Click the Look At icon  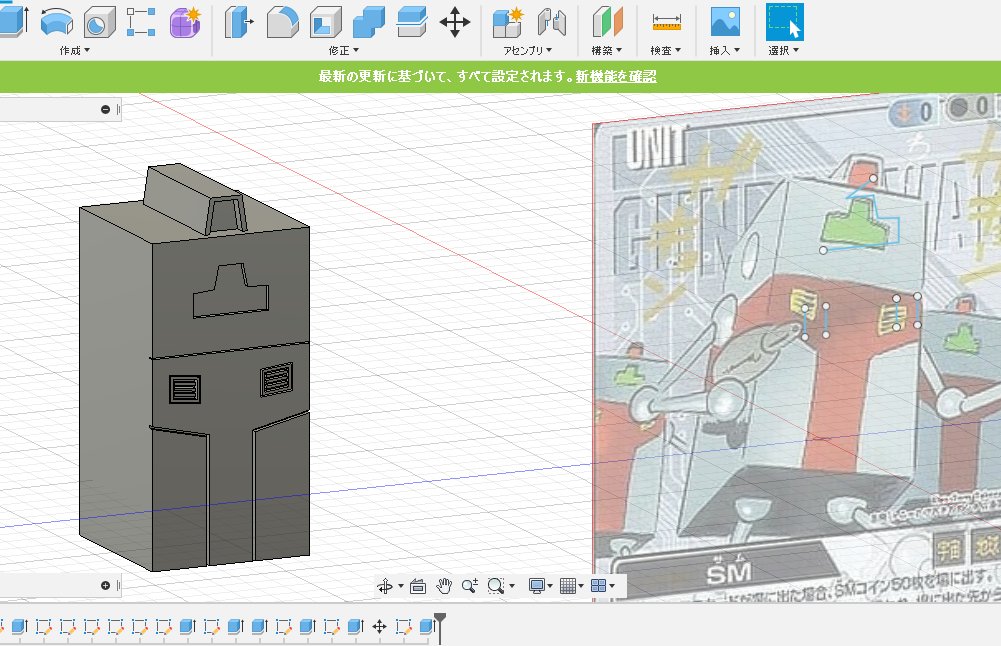(418, 586)
